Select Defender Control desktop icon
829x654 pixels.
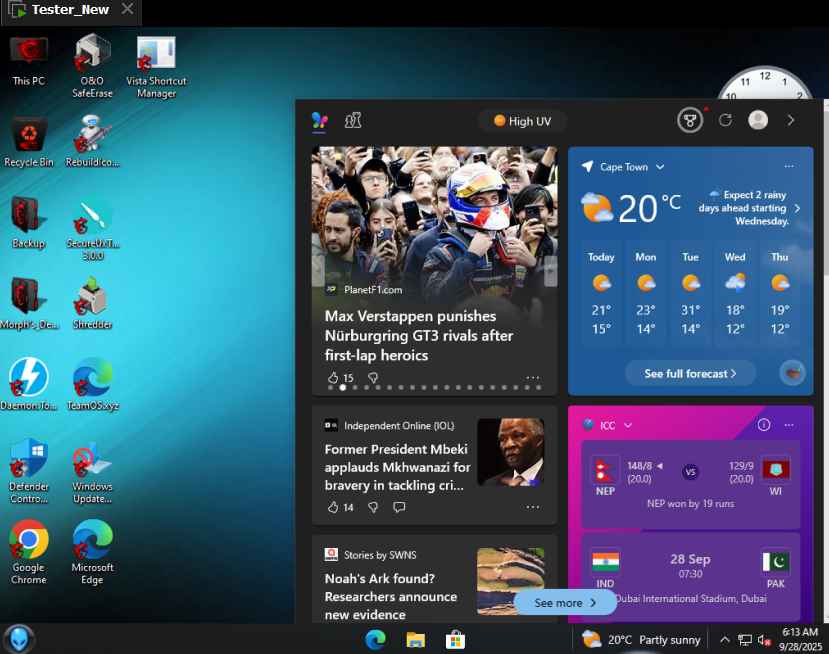click(29, 471)
